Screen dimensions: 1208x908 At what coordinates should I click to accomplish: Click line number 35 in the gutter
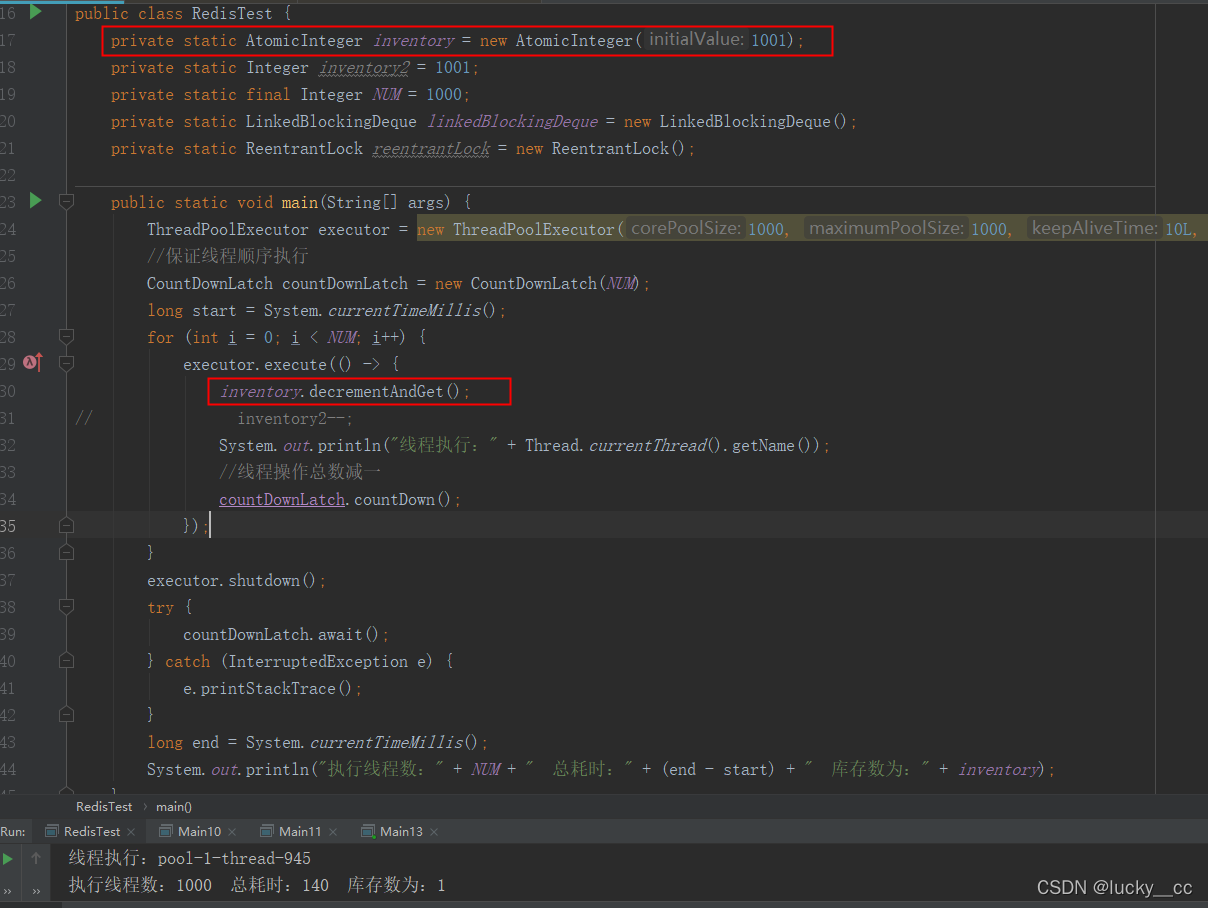pyautogui.click(x=8, y=526)
